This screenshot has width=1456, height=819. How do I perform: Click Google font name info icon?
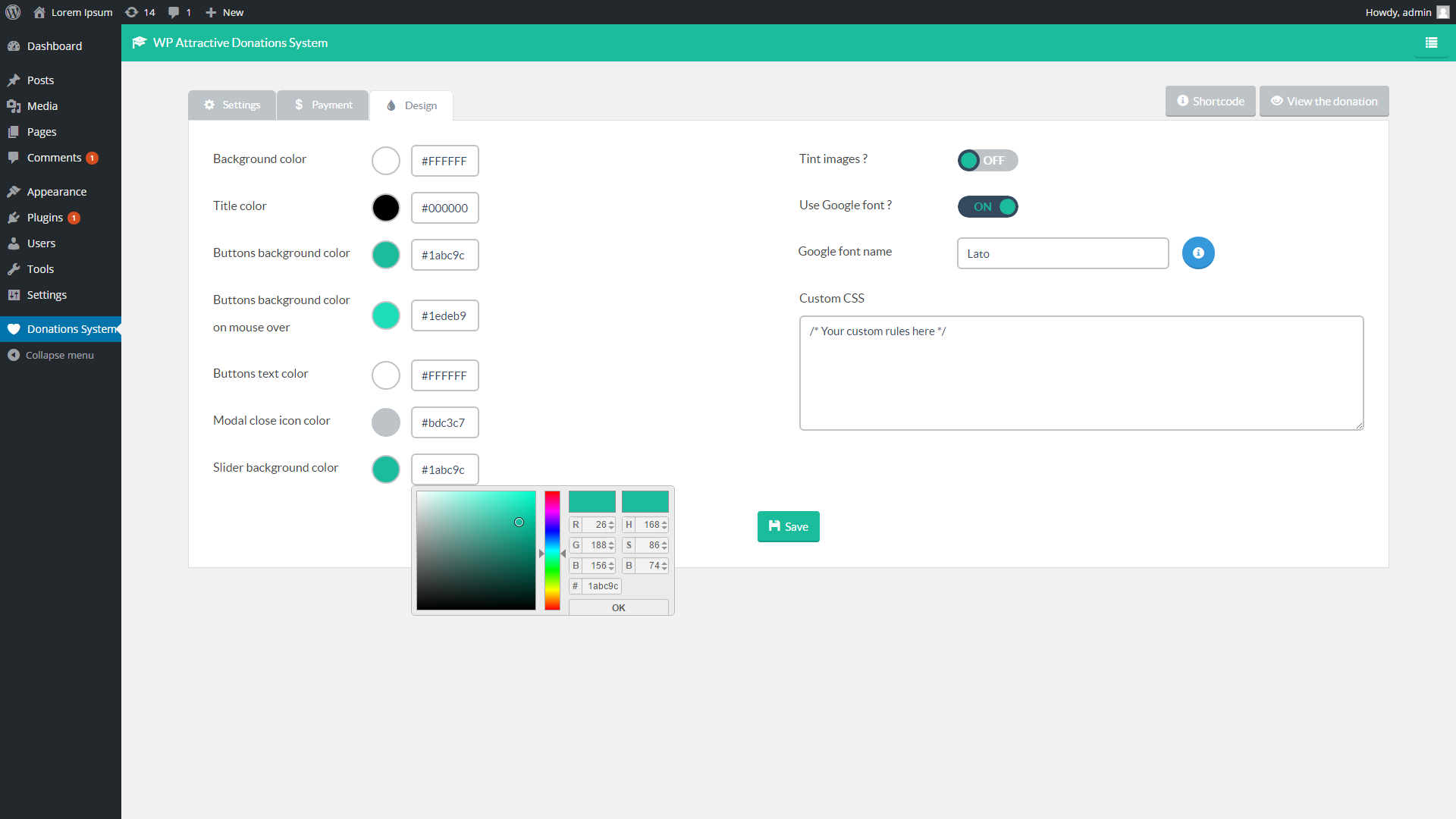[1198, 253]
